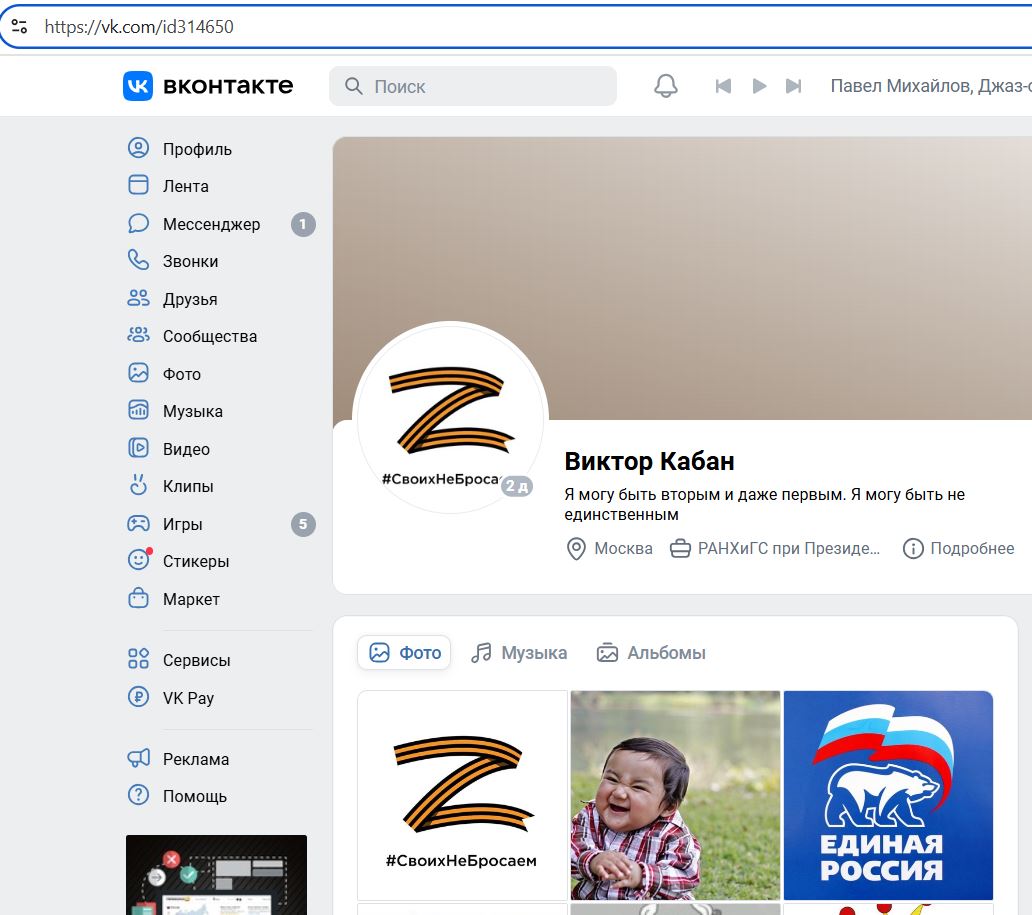Click the Стикеры smiley icon
Viewport: 1032px width, 915px height.
(139, 560)
